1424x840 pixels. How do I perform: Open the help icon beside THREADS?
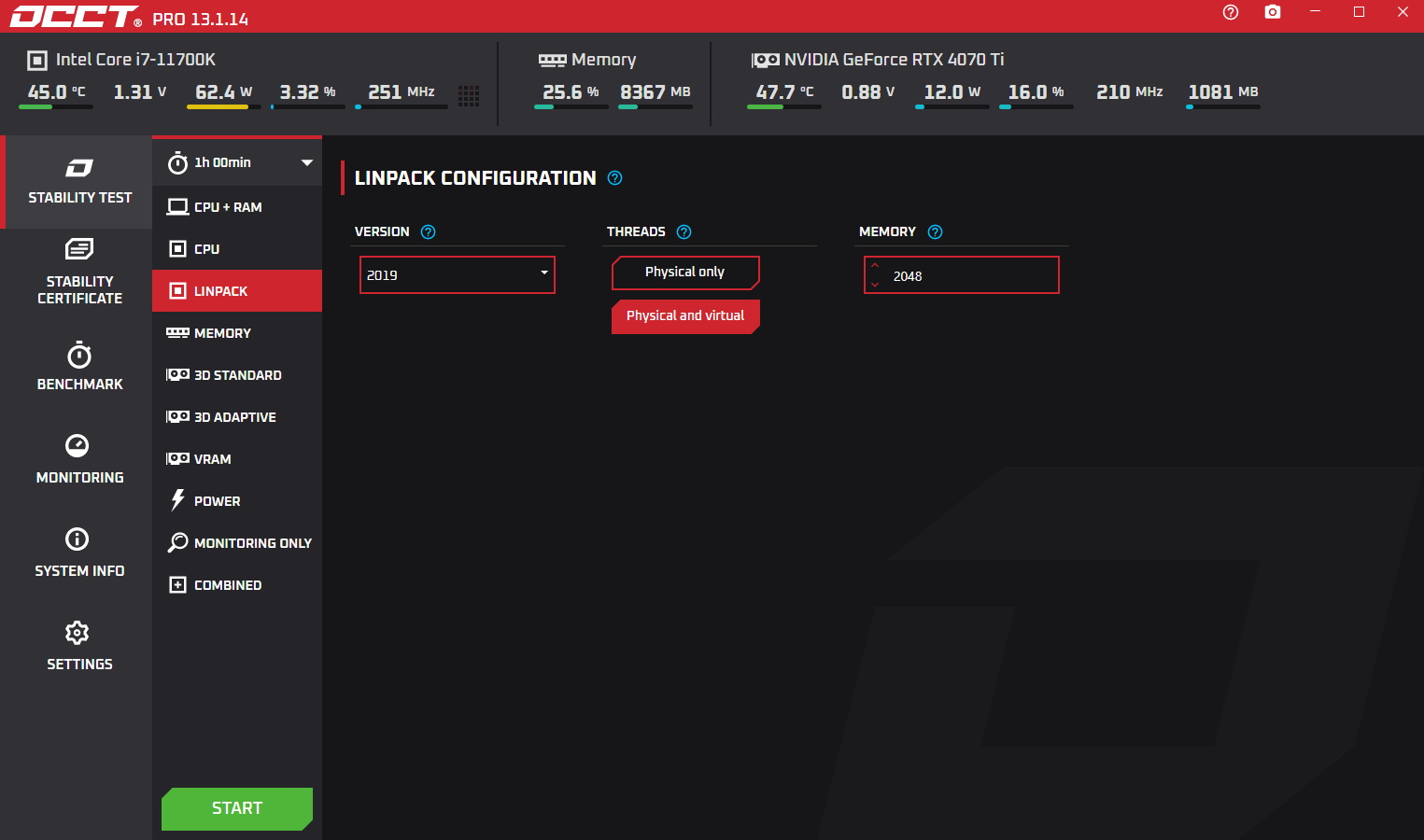coord(684,232)
